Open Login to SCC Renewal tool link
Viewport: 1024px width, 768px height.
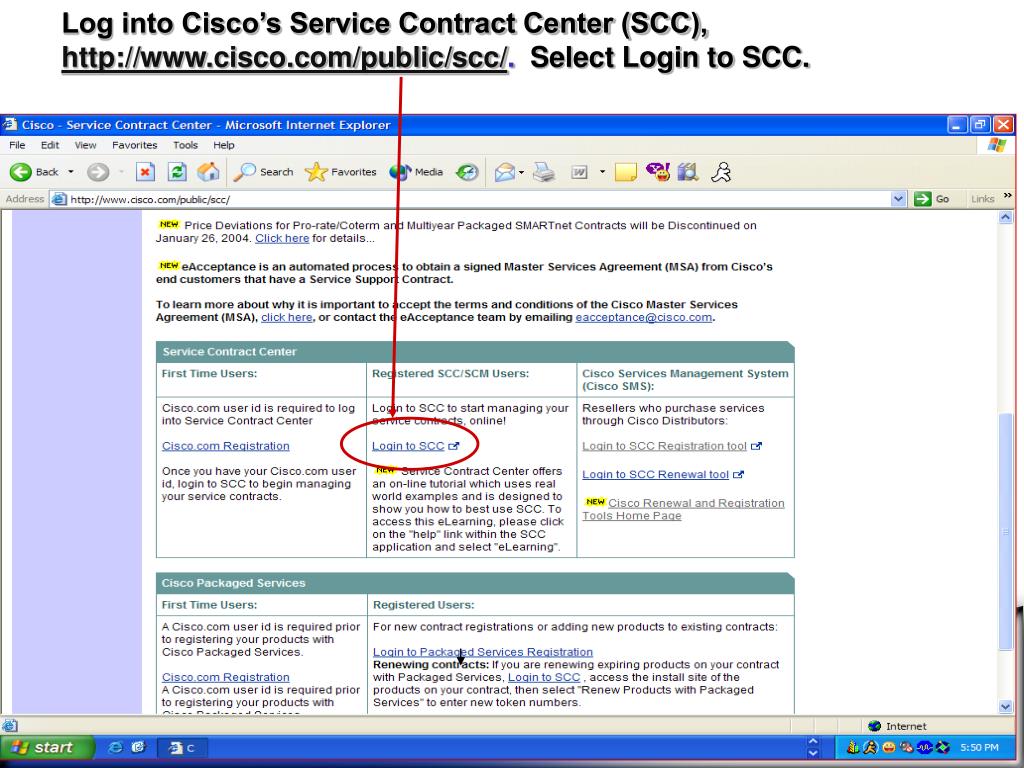coord(655,475)
